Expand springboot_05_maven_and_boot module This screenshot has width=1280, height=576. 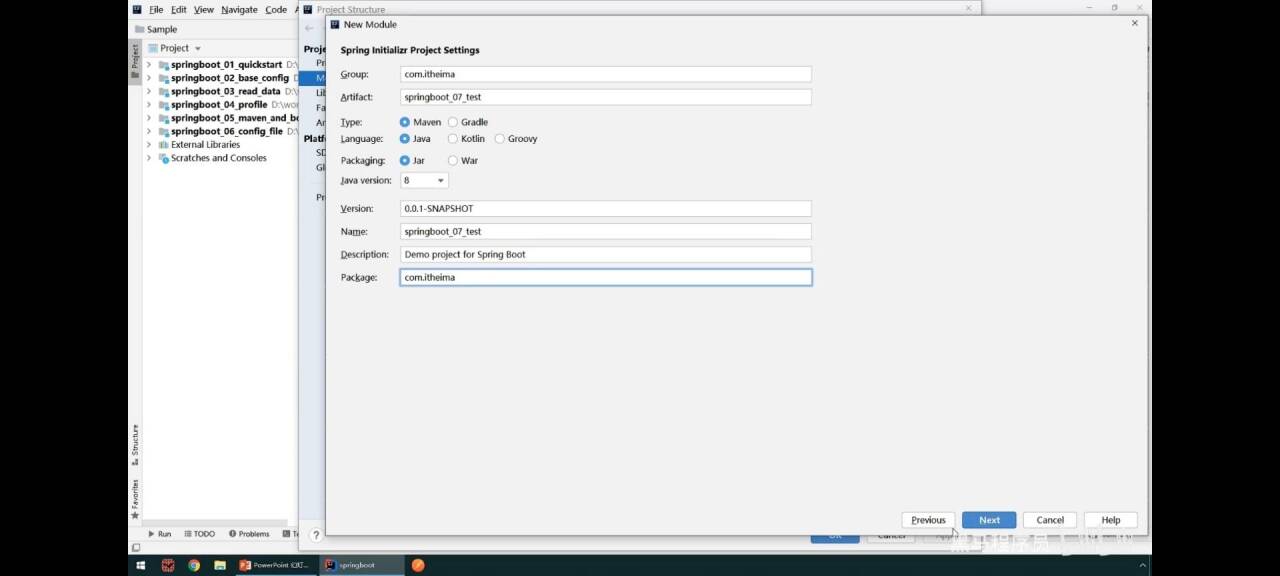[149, 118]
